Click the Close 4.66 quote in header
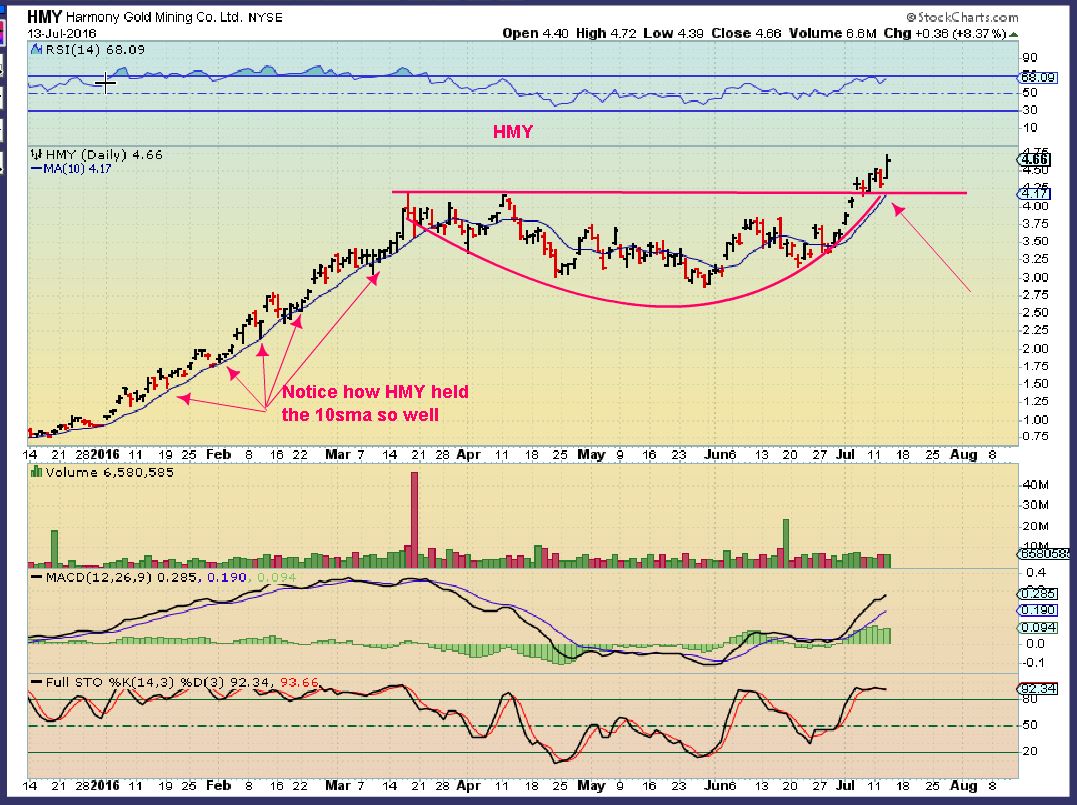The image size is (1077, 805). tap(746, 33)
